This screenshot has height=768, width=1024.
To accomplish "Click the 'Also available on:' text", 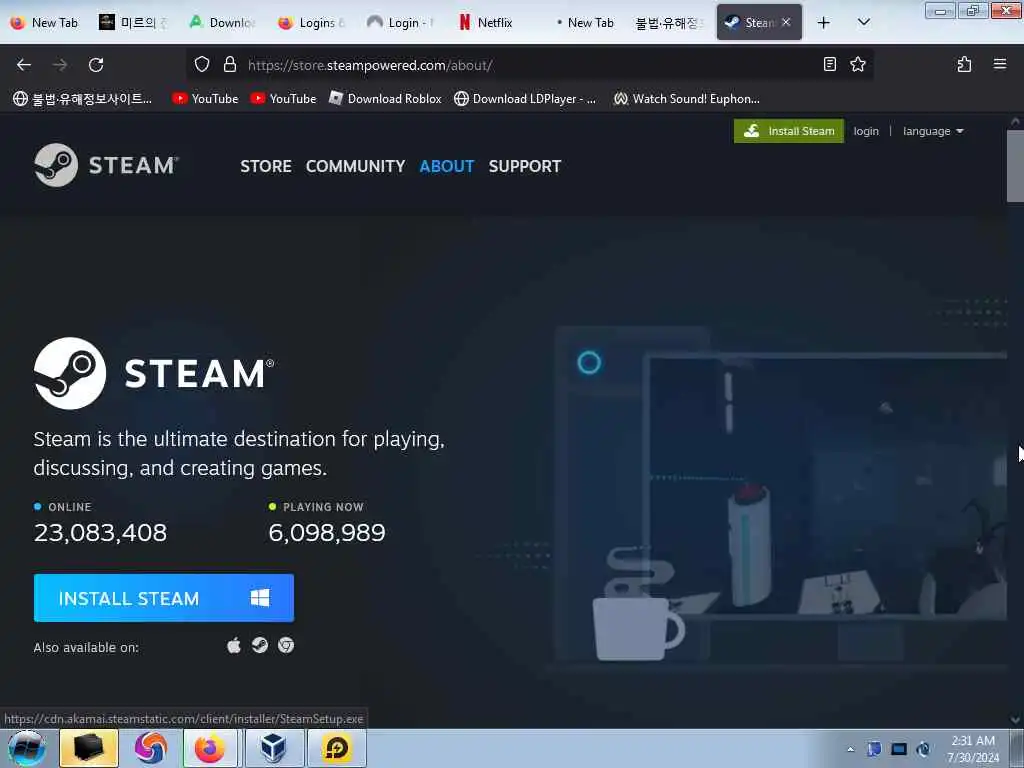I will tap(86, 647).
